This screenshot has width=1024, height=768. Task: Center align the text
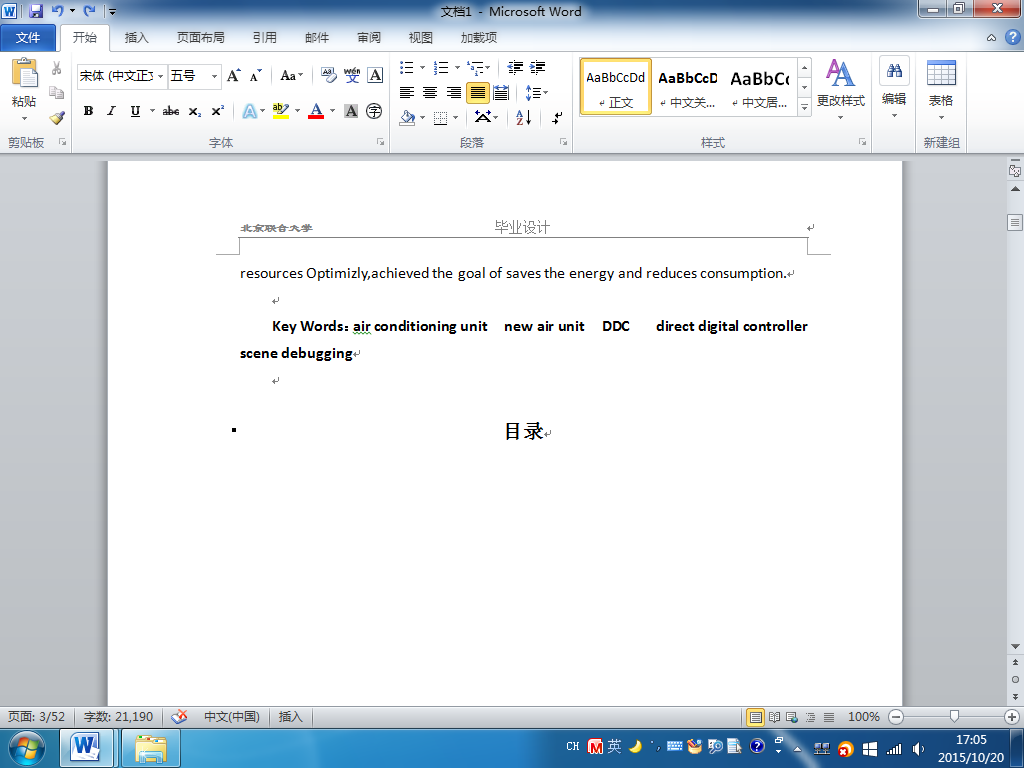click(x=430, y=93)
